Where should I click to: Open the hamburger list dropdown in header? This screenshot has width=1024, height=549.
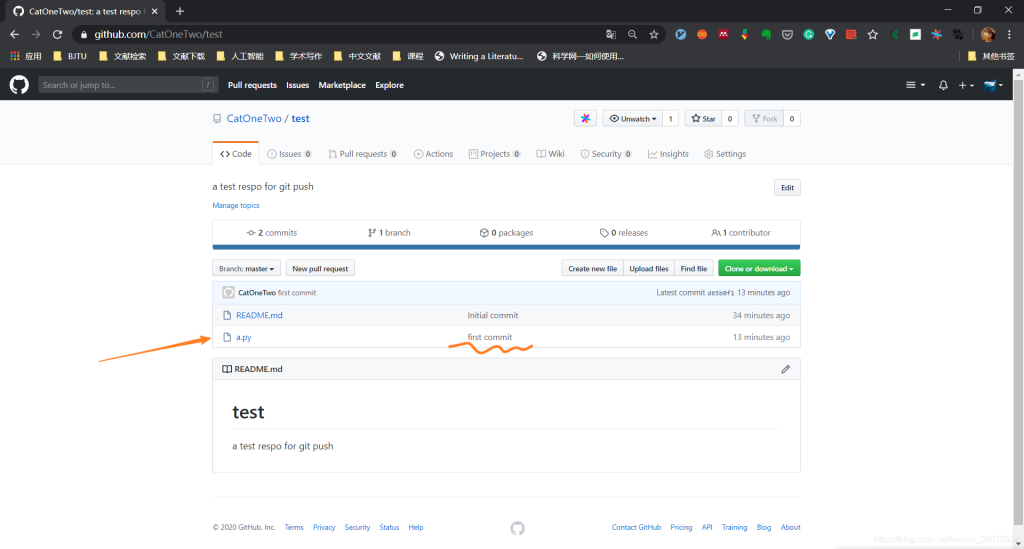point(915,85)
